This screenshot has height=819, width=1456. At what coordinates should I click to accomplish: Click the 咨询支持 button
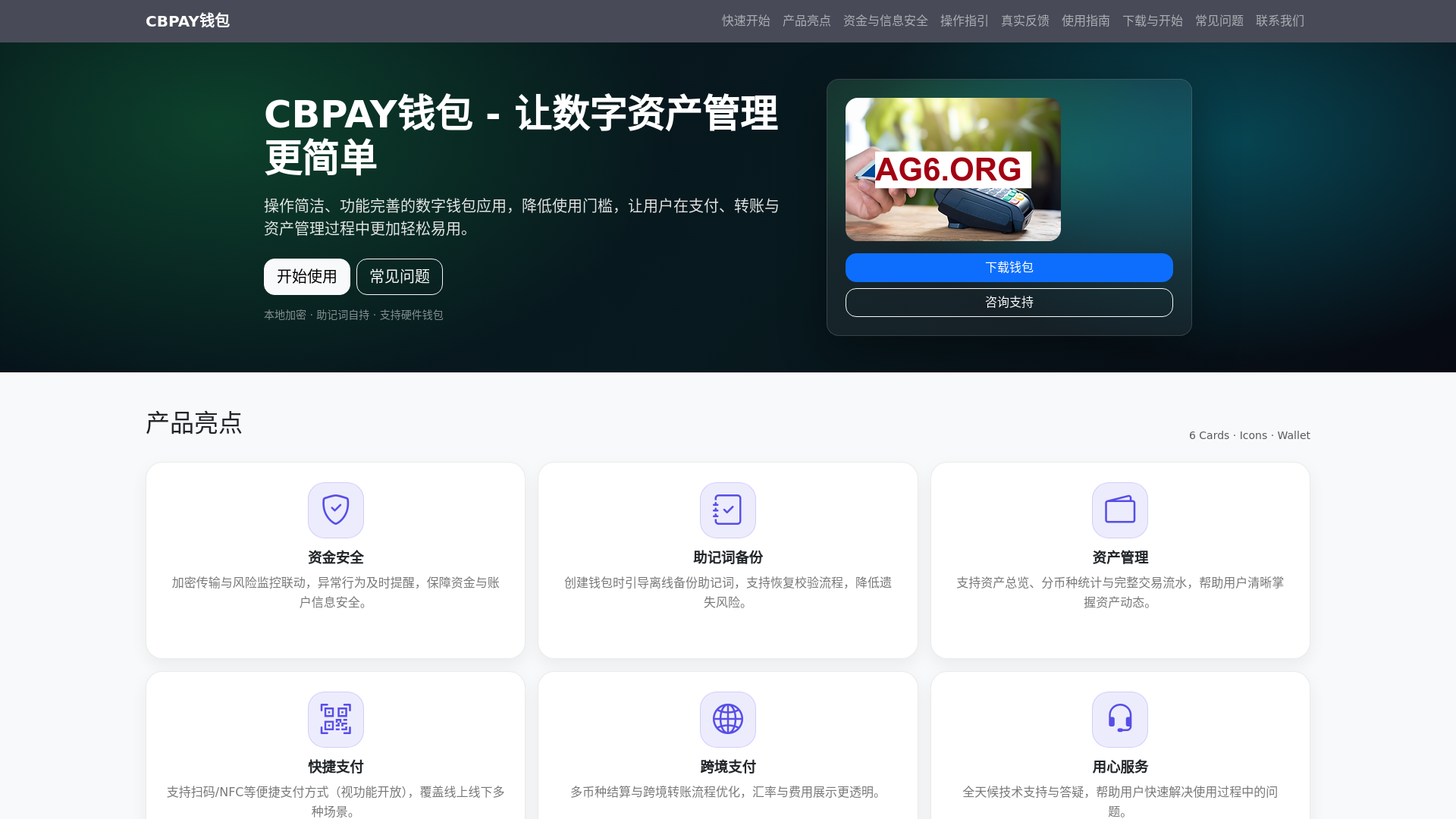1009,303
